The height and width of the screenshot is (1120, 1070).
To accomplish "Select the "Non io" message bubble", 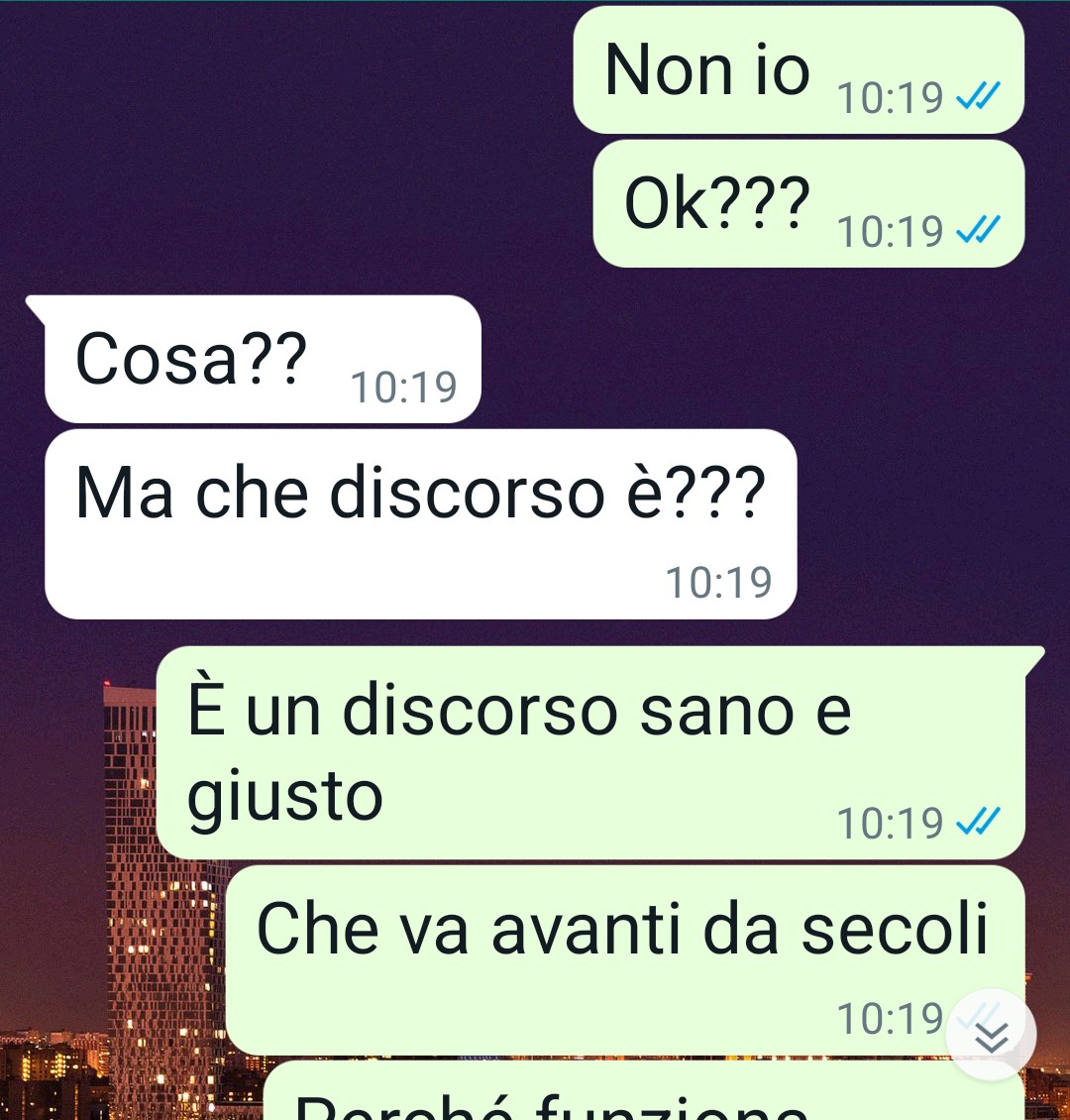I will [x=799, y=70].
